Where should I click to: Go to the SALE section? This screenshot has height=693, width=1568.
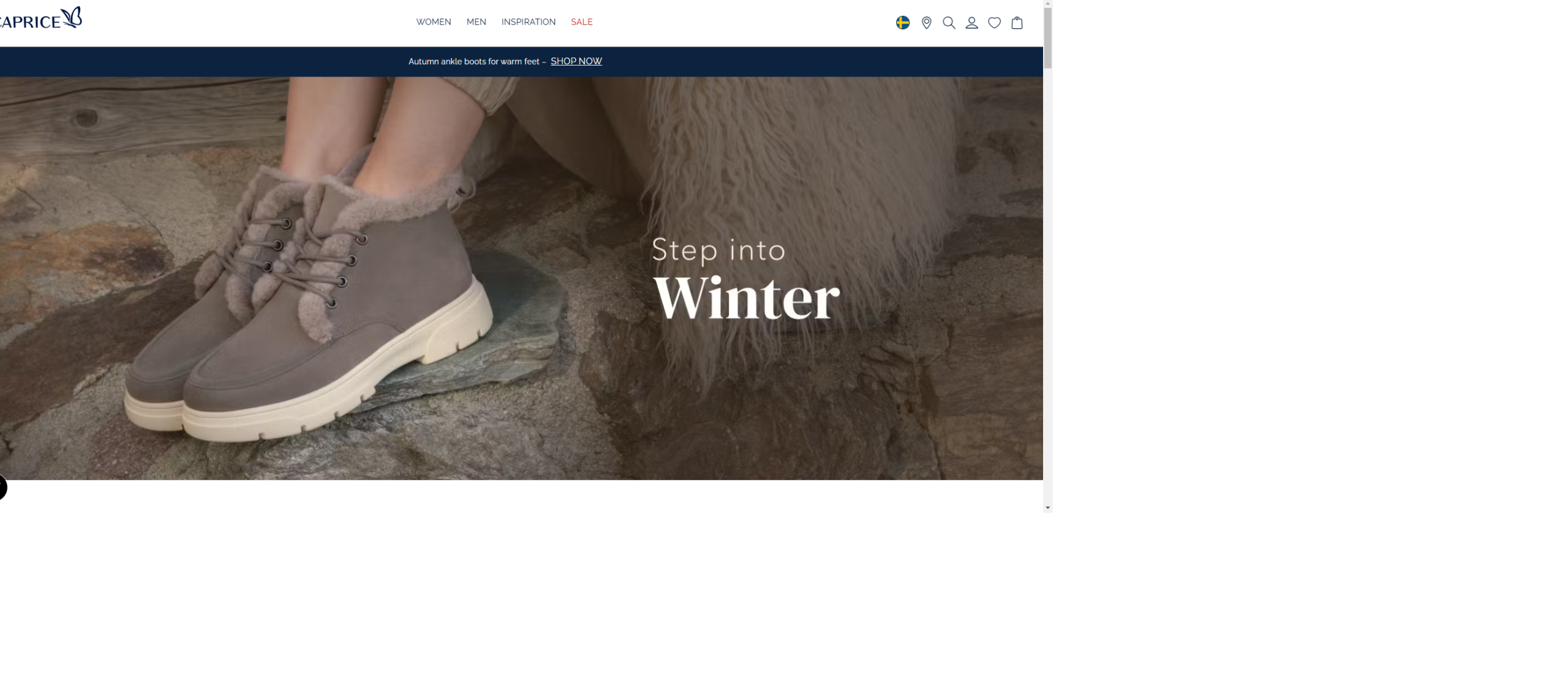click(581, 22)
